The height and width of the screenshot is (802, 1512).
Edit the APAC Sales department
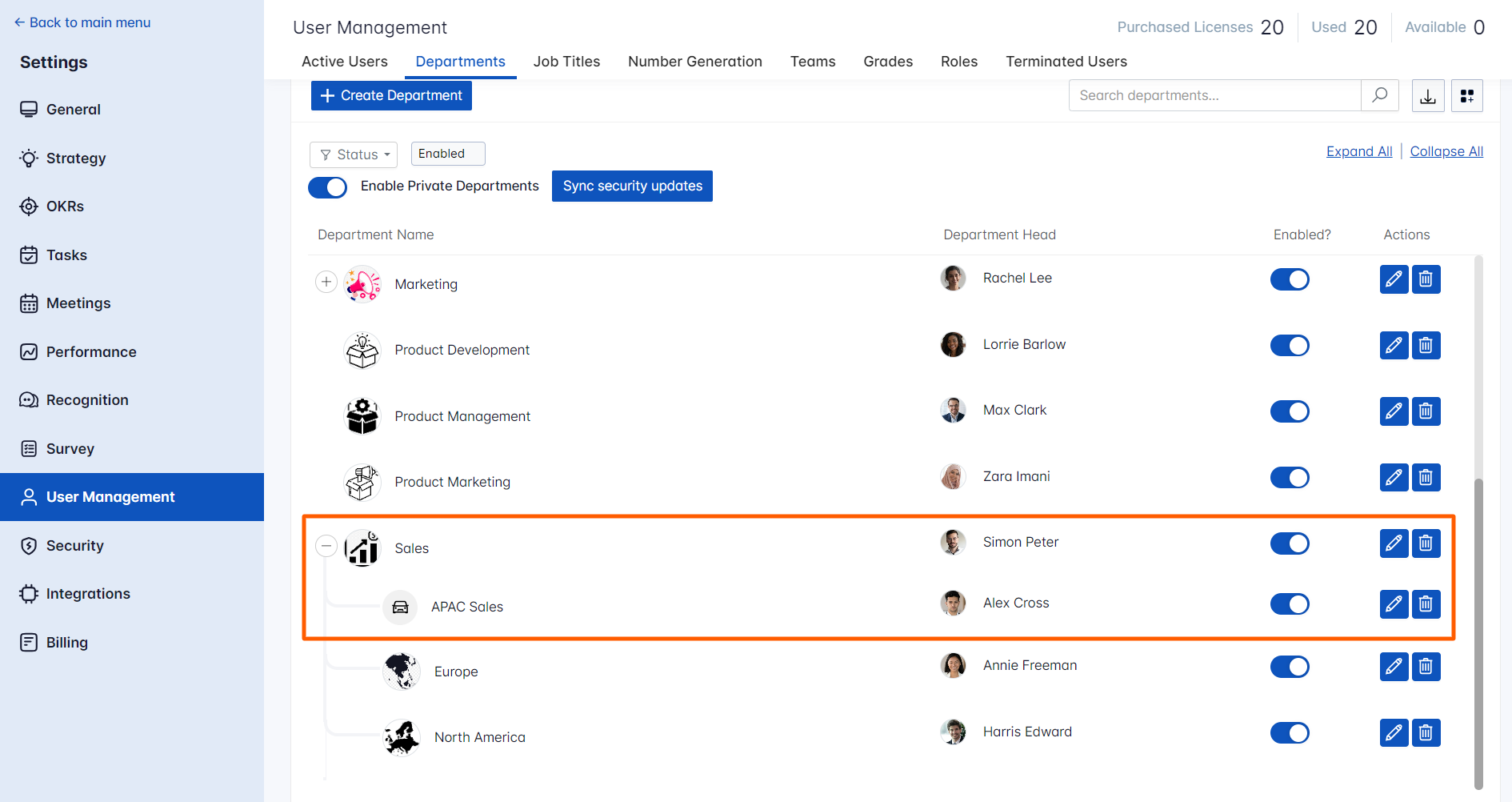1394,604
